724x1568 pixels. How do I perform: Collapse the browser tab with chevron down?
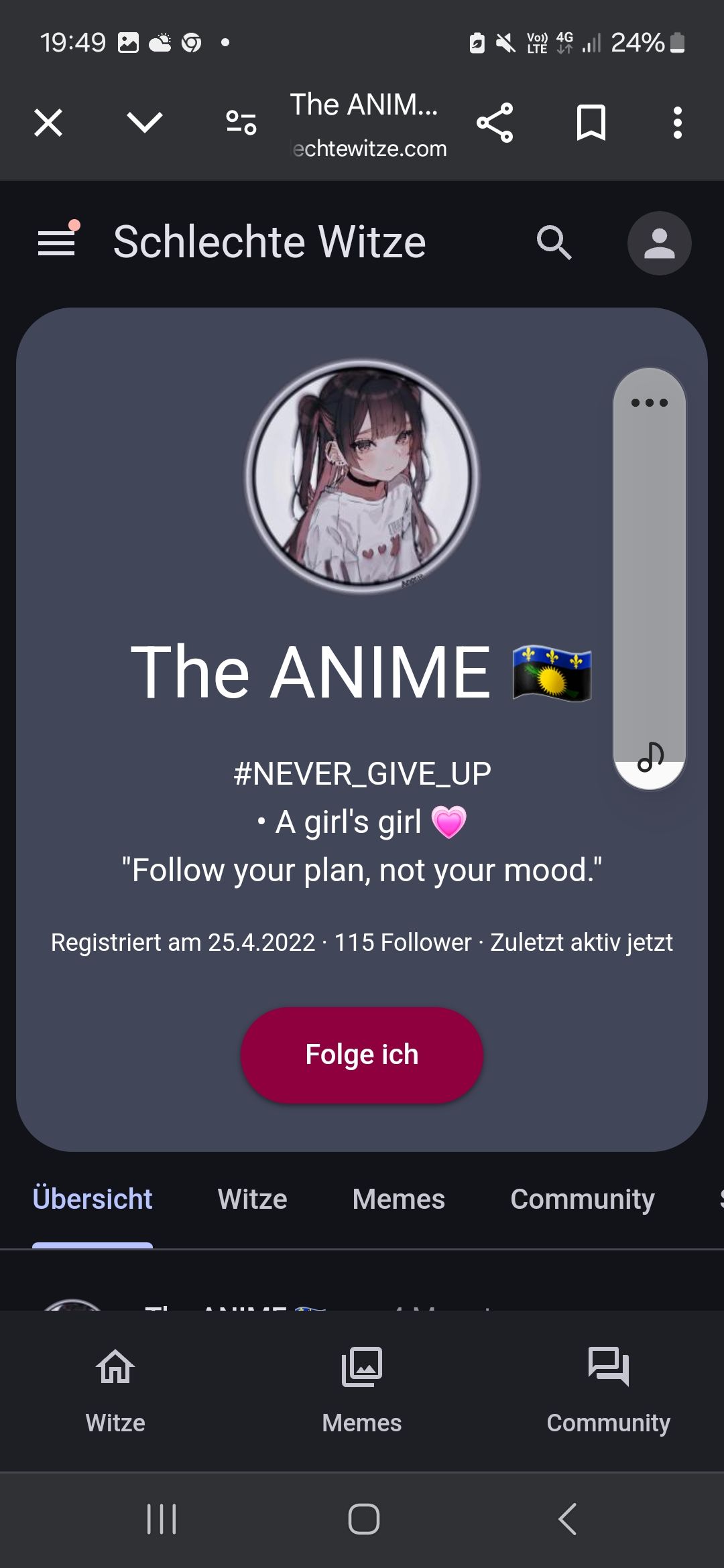point(145,123)
